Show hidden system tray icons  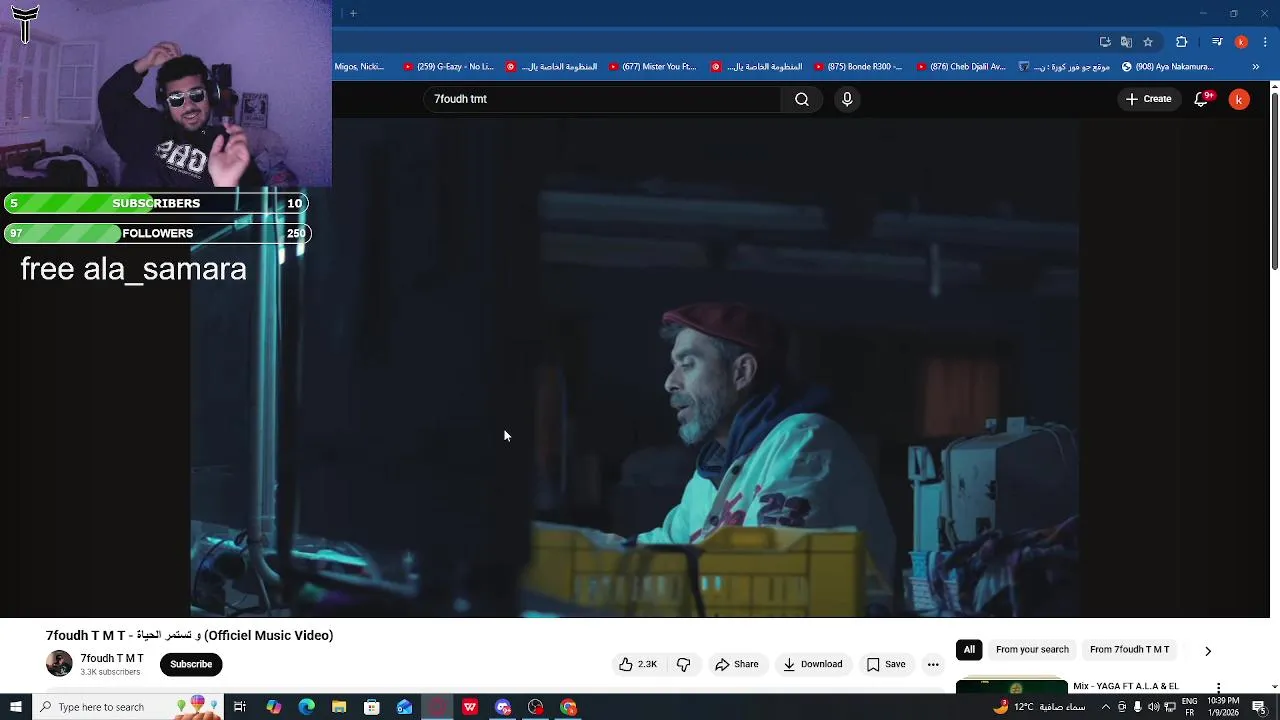pos(1106,707)
